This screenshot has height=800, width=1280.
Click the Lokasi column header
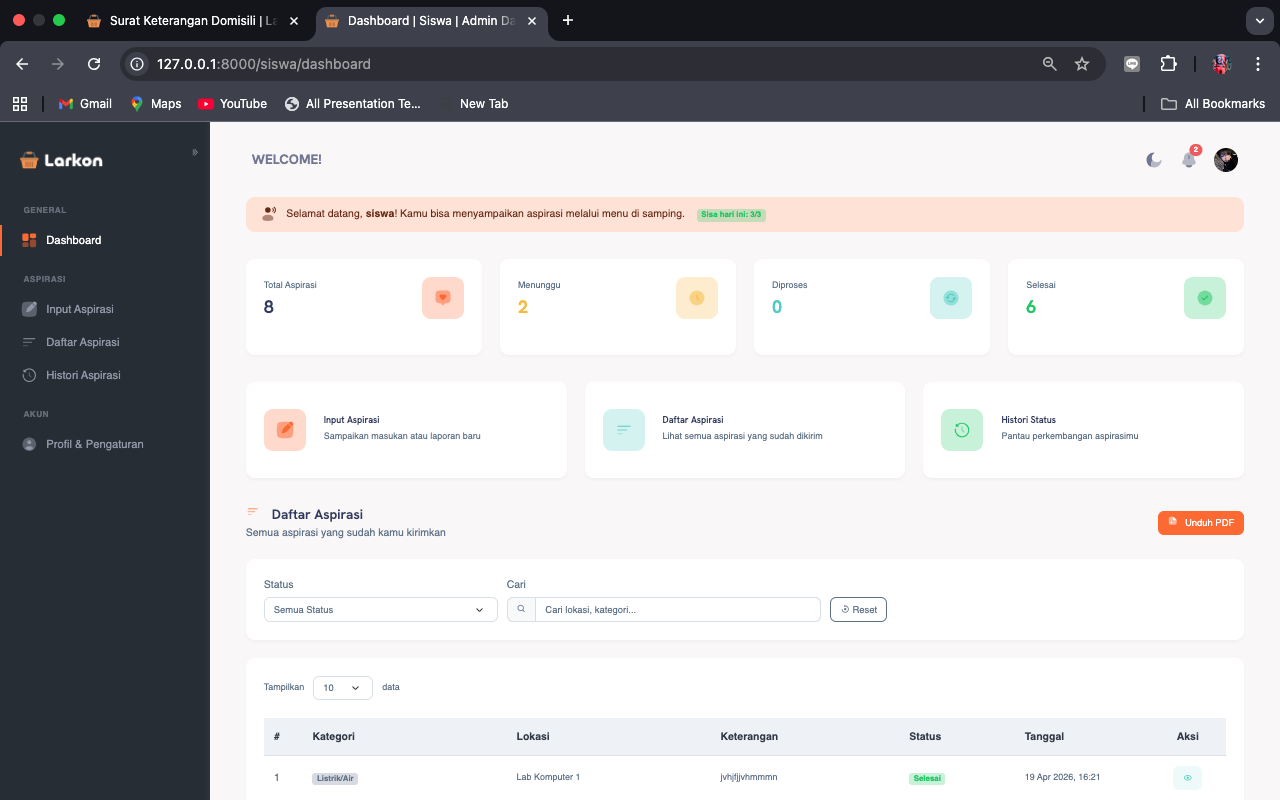click(533, 736)
